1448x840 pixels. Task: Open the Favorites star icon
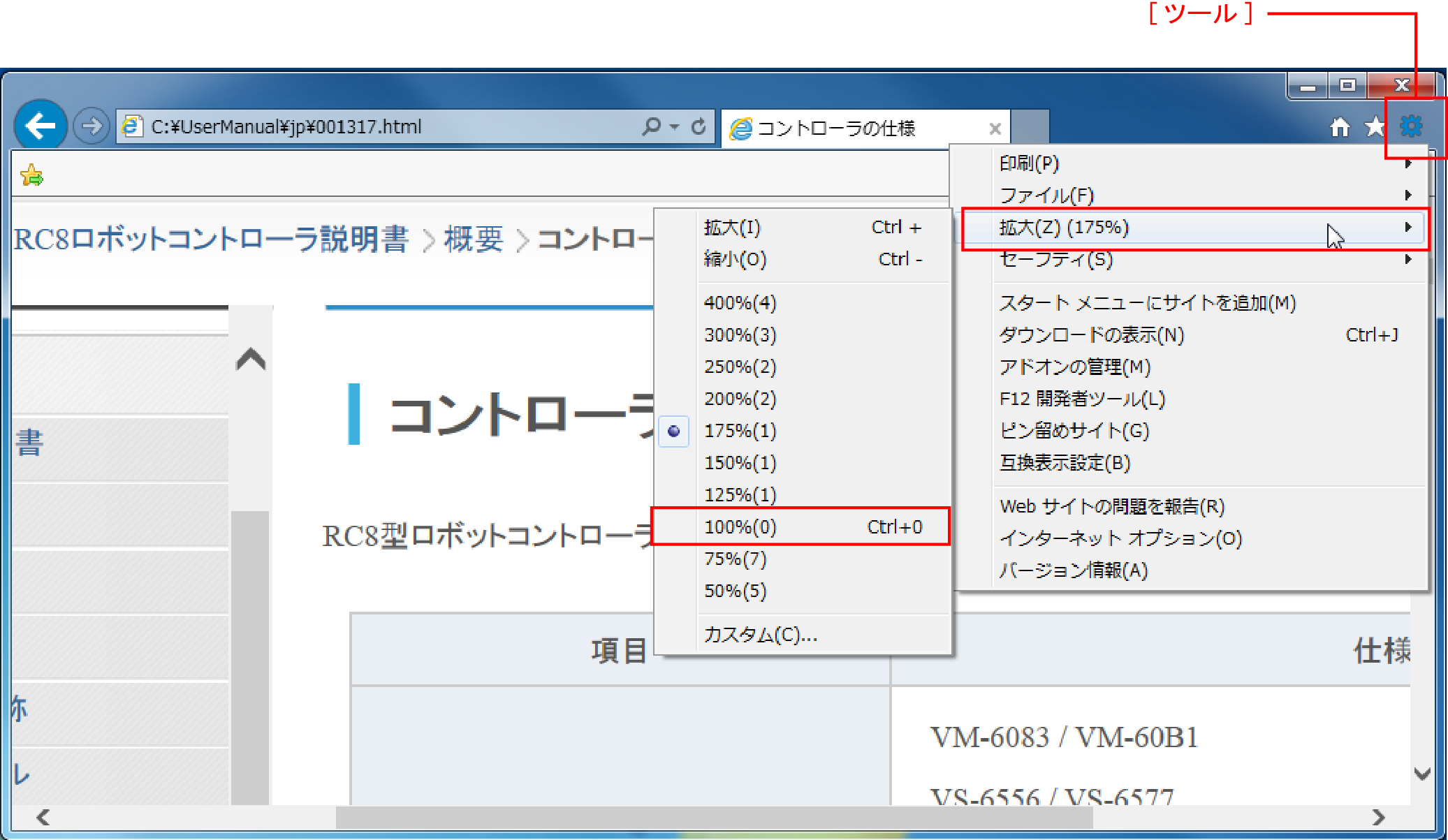[1375, 126]
